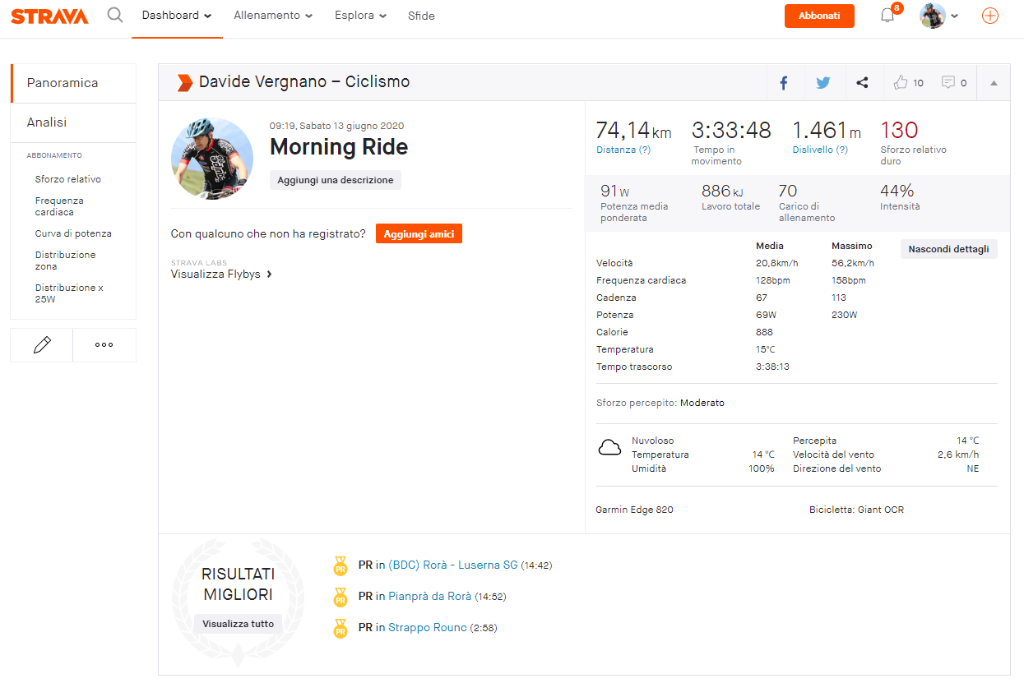The image size is (1024, 683).
Task: Open the Sfide menu item
Action: (421, 15)
